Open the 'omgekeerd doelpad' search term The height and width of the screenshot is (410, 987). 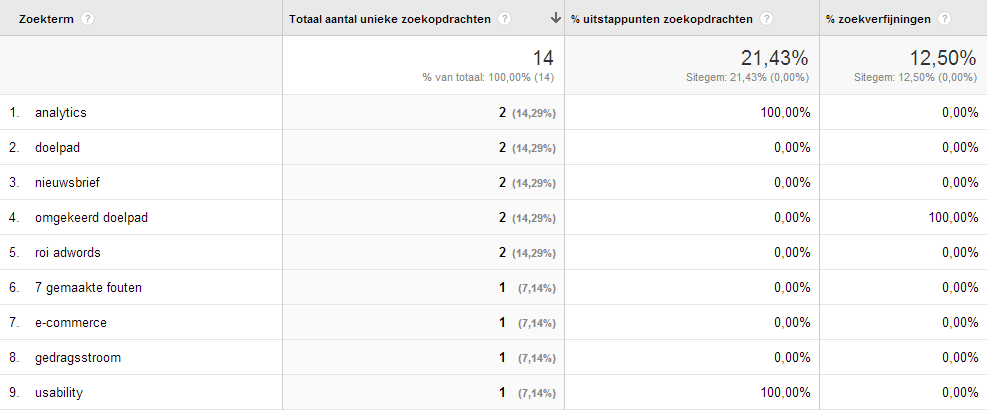92,218
